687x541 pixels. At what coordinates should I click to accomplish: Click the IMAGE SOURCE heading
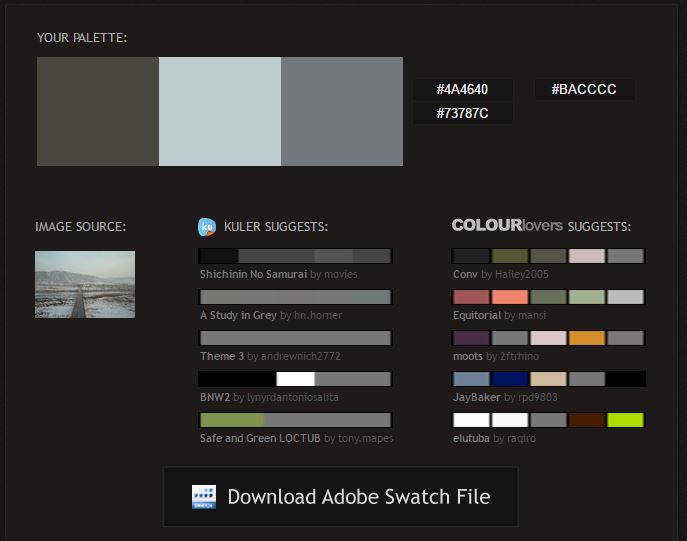tap(81, 226)
